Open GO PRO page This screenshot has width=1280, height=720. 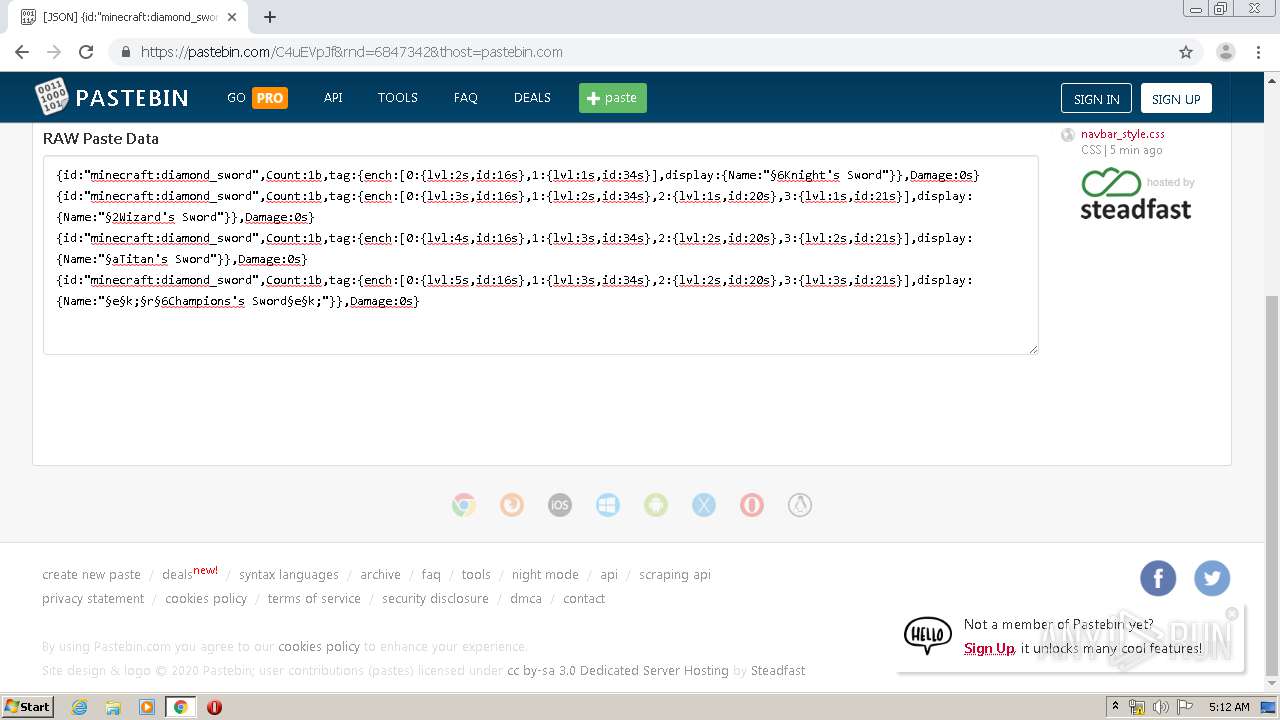coord(257,98)
